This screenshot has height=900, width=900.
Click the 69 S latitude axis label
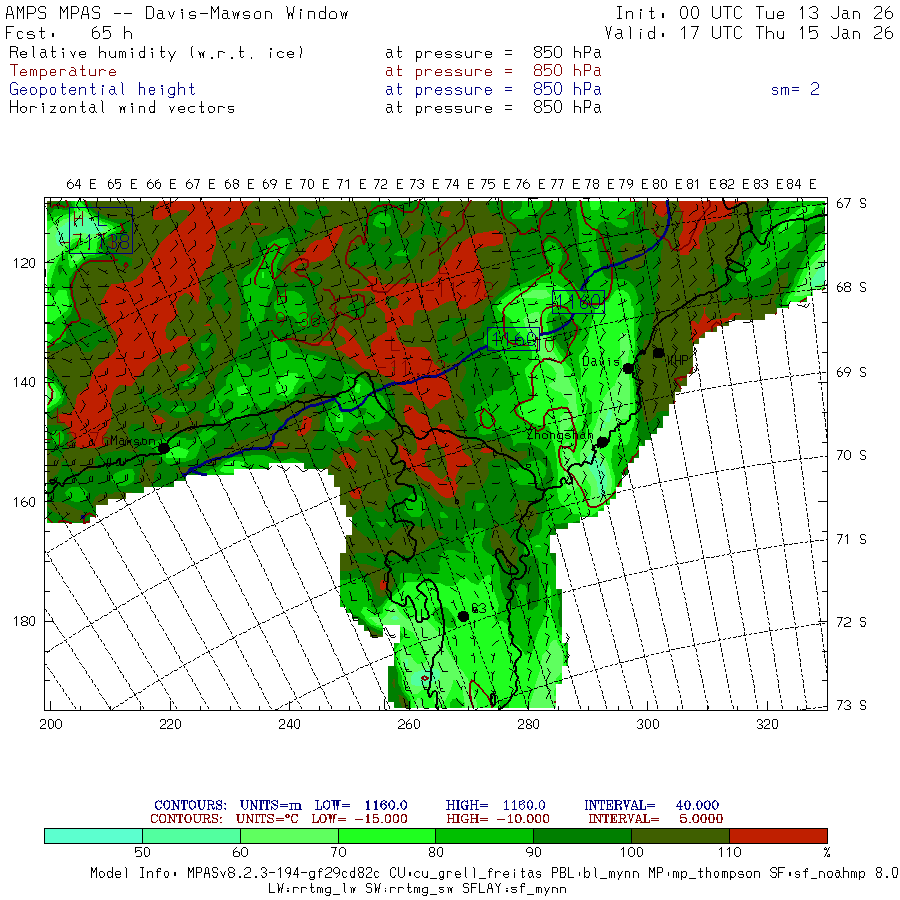[x=851, y=372]
